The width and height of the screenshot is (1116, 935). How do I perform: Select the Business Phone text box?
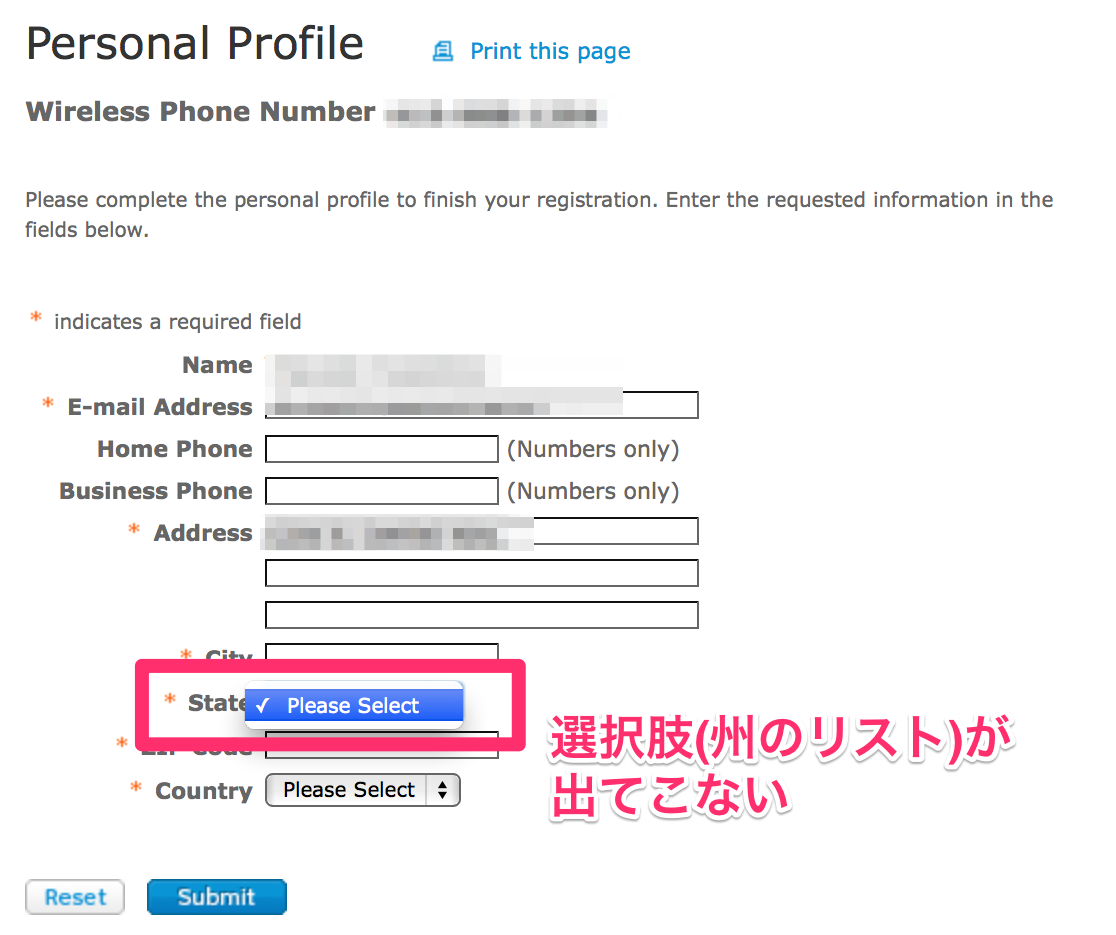(x=381, y=491)
